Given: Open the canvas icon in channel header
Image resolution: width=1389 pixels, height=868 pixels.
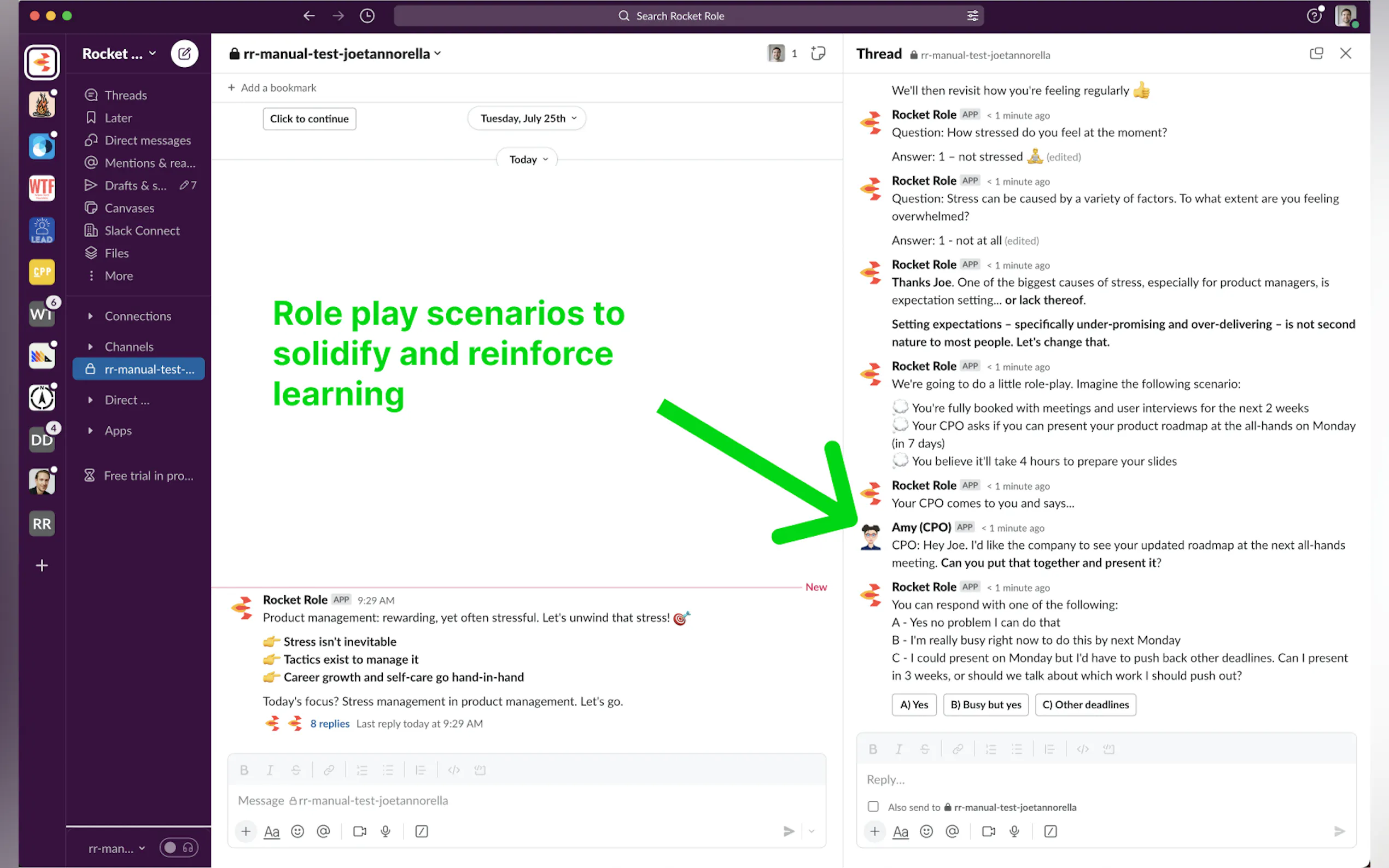Looking at the screenshot, I should 818,54.
